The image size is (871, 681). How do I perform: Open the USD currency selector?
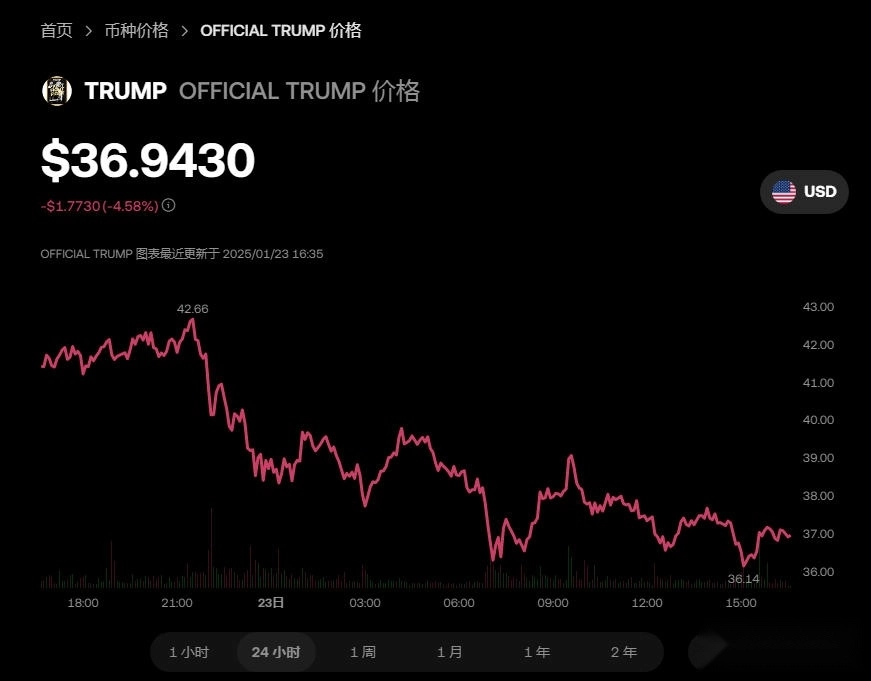point(804,192)
